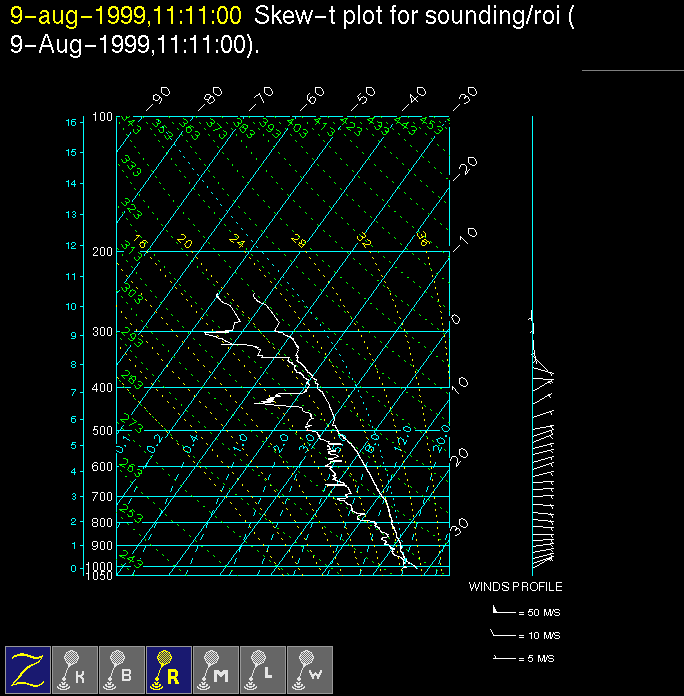Click the WINDS PROFILE label
This screenshot has height=696, width=684.
[515, 587]
